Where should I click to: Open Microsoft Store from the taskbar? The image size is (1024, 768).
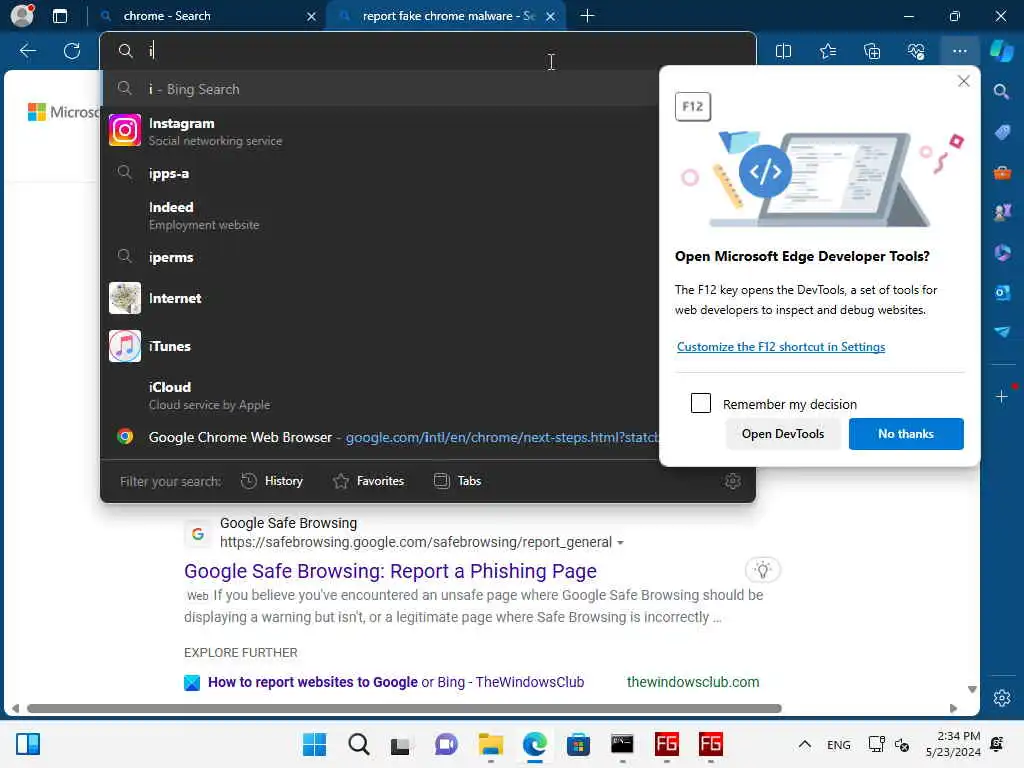pos(578,744)
